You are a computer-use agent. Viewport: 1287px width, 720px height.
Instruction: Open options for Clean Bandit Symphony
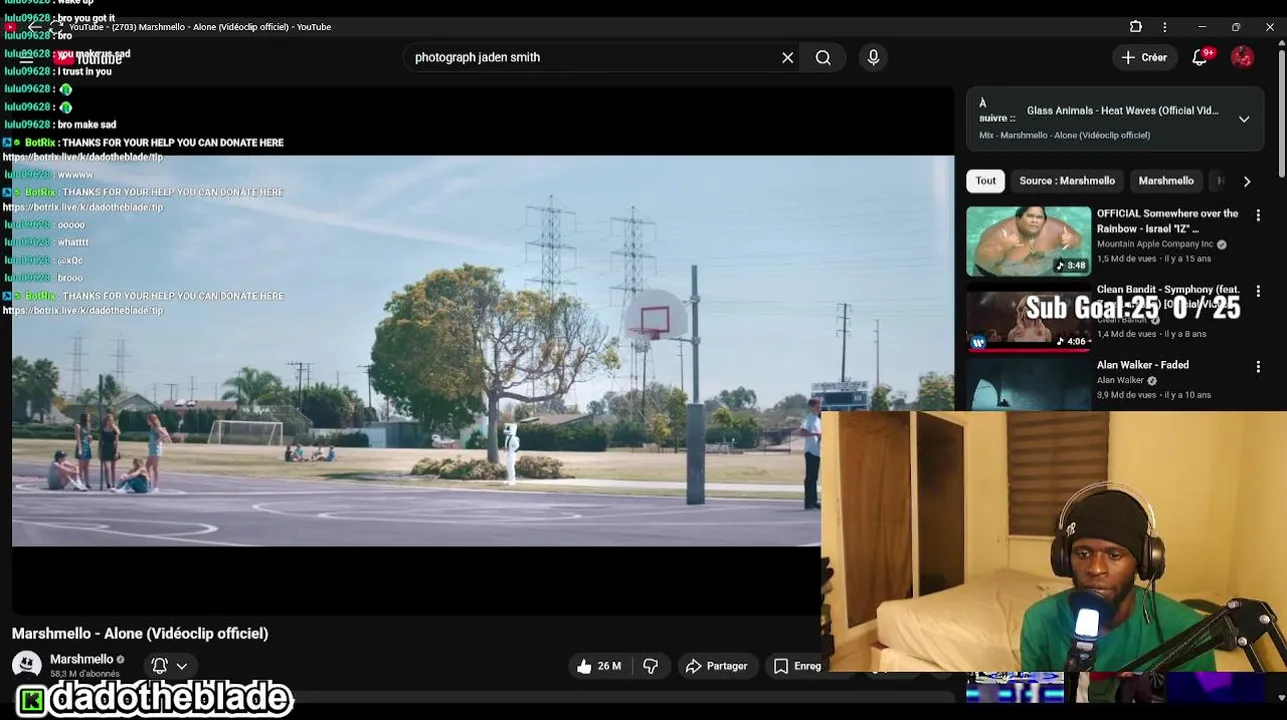(x=1258, y=291)
